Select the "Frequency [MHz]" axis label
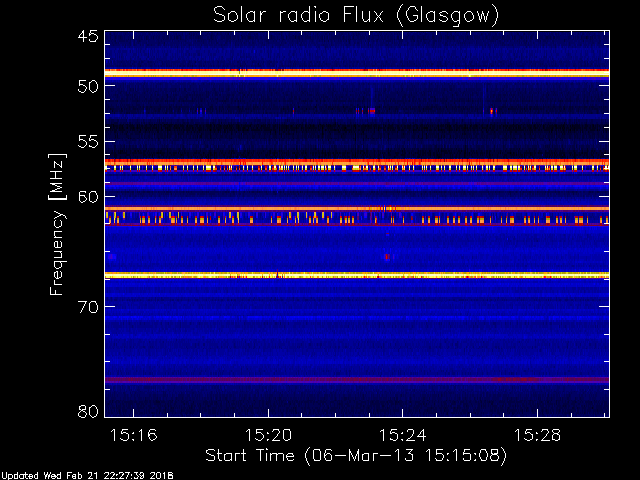The width and height of the screenshot is (640, 480). pos(57,224)
